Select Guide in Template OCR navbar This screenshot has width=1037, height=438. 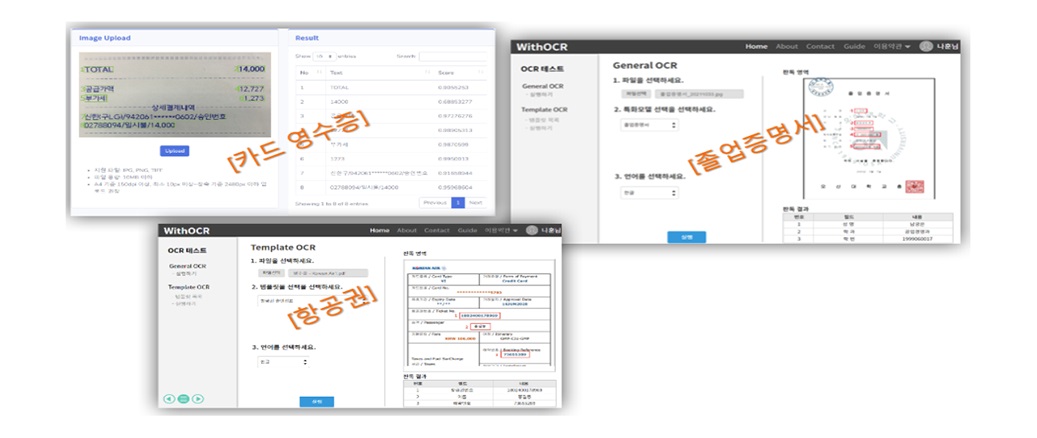[x=466, y=230]
